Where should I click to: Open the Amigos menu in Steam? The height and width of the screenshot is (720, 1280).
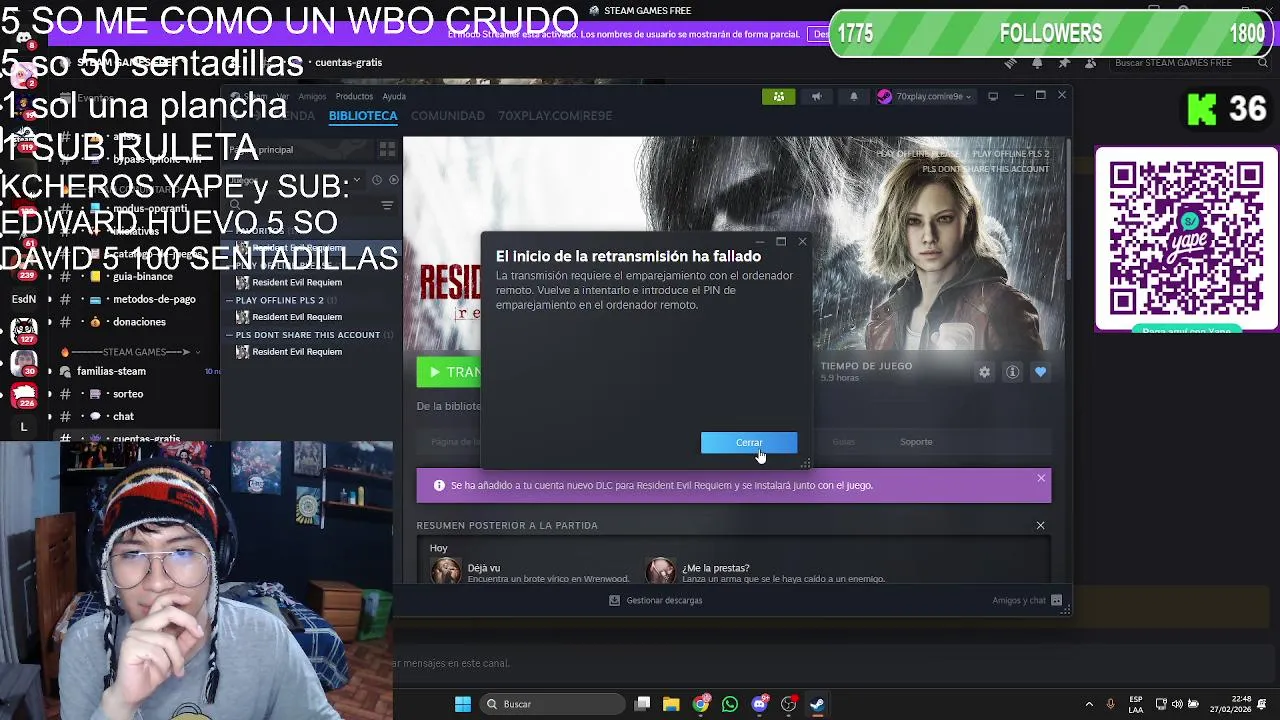312,96
